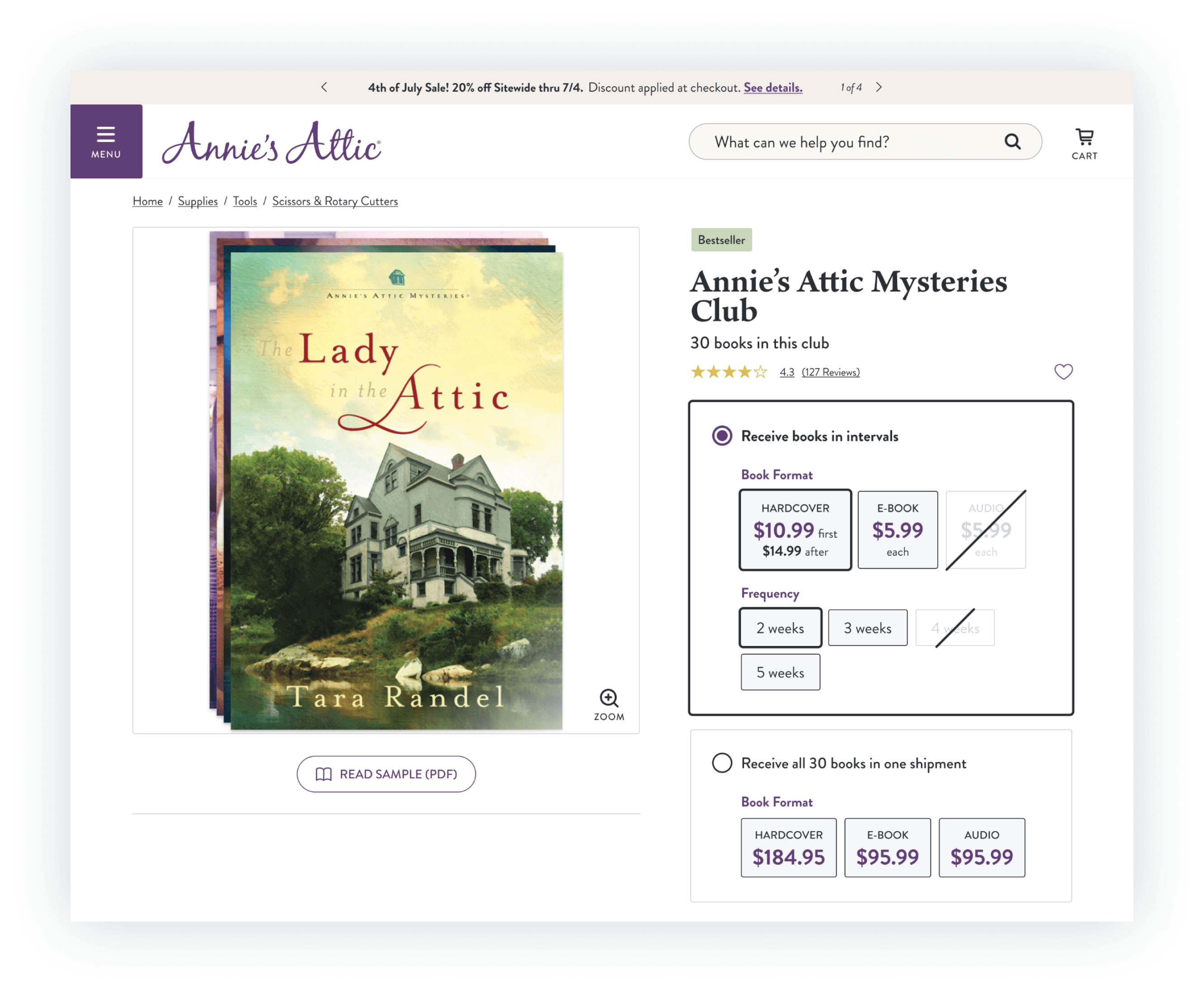Go back in promo banner with left arrow
This screenshot has height=992, width=1204.
(324, 88)
